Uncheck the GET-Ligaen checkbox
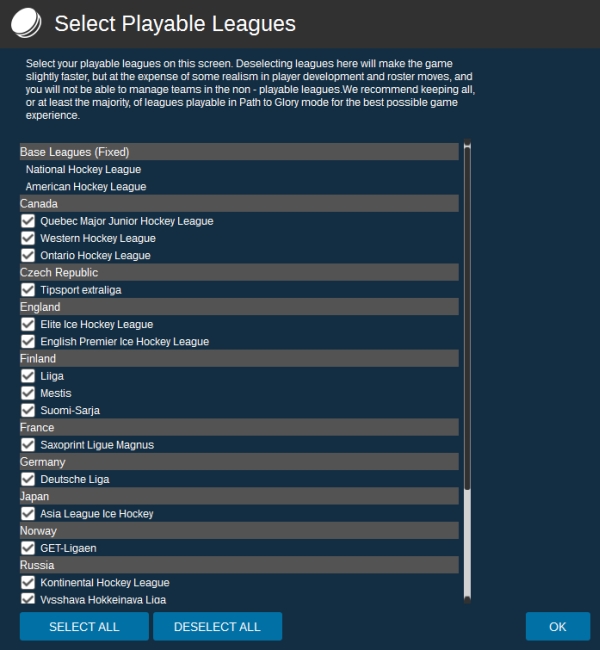600x650 pixels. point(28,548)
